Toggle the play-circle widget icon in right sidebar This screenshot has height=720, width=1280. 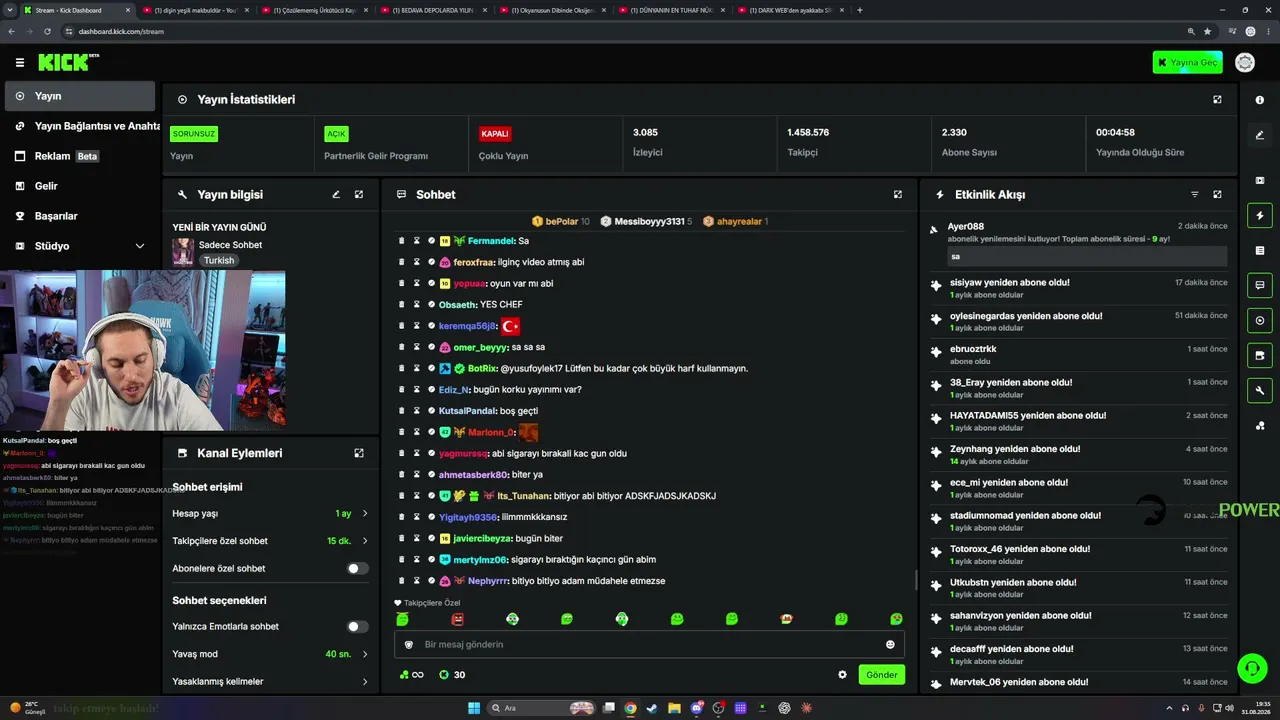(1260, 320)
